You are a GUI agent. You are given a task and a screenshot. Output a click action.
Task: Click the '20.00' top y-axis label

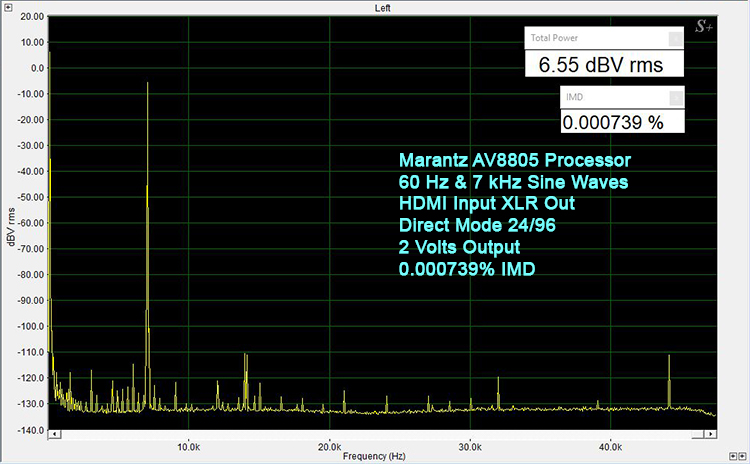[x=33, y=17]
